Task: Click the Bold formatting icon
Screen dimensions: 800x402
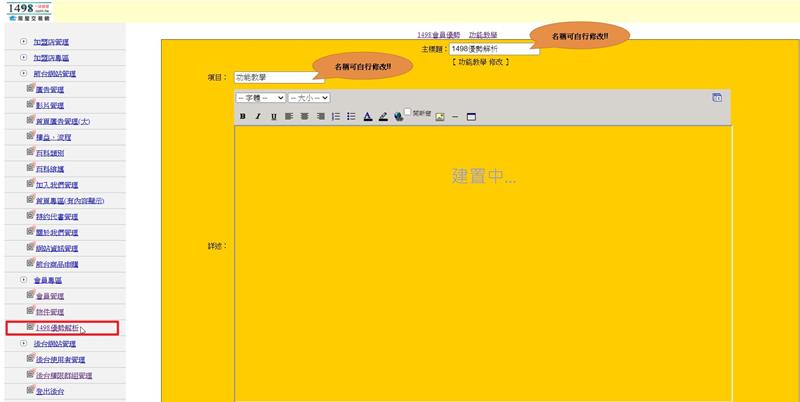Action: pyautogui.click(x=243, y=117)
